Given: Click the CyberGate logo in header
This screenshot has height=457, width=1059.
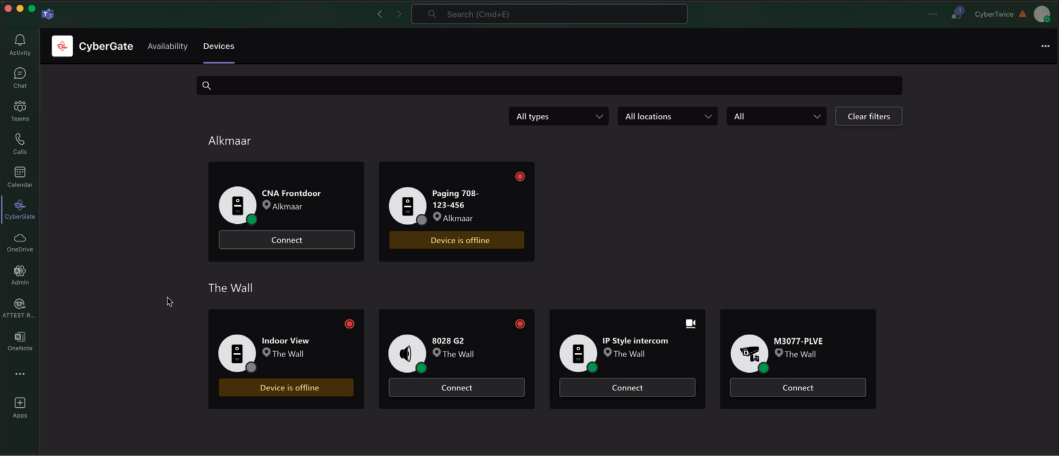Looking at the screenshot, I should (62, 46).
